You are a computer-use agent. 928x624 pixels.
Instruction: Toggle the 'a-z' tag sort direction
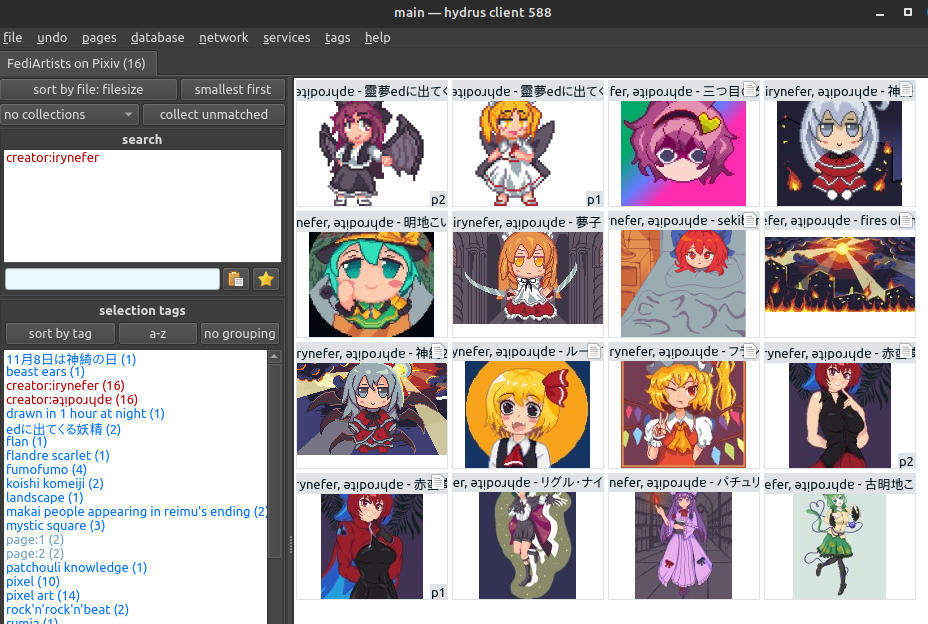(158, 333)
